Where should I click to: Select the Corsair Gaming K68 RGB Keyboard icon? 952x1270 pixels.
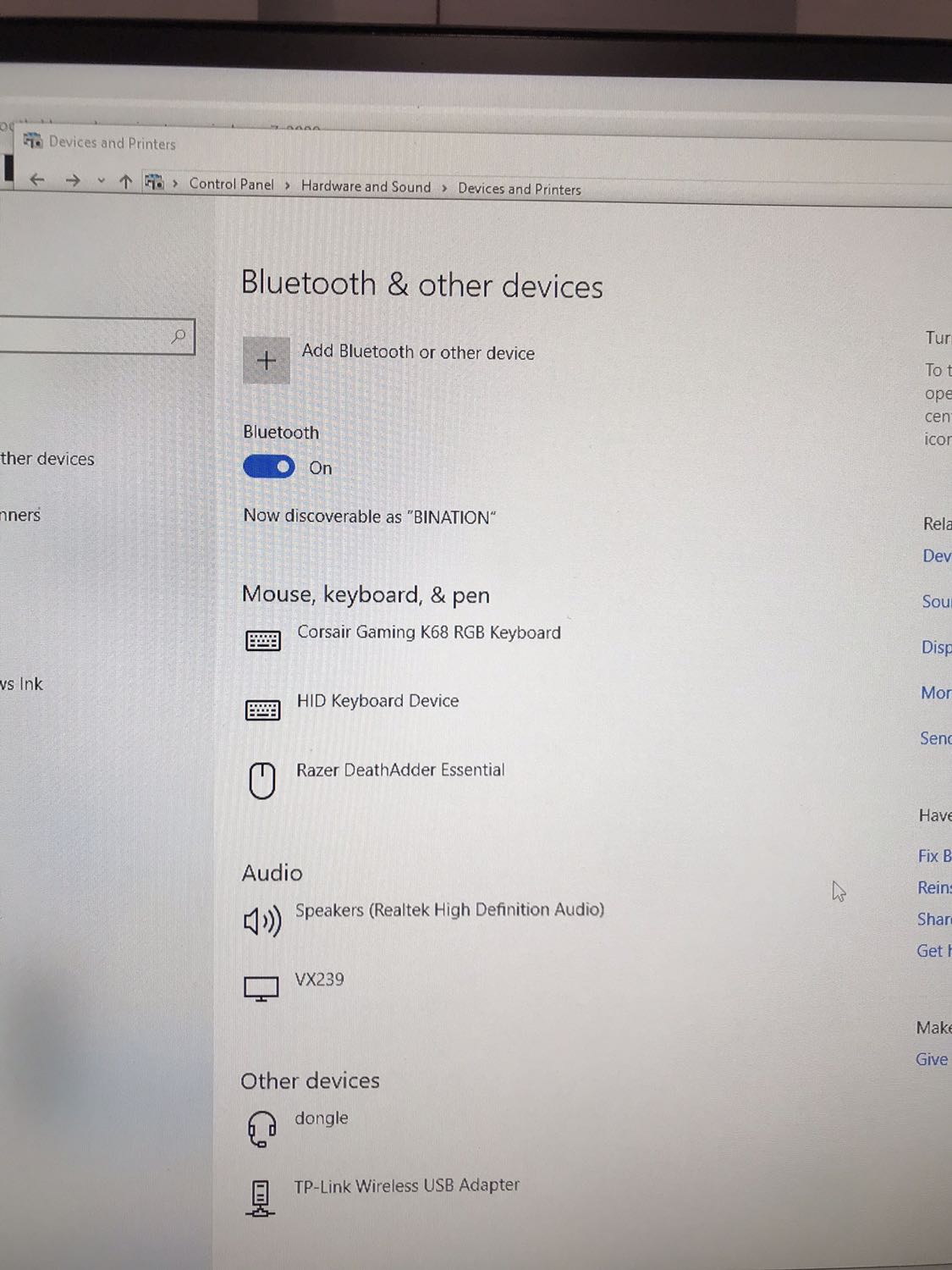(x=262, y=640)
